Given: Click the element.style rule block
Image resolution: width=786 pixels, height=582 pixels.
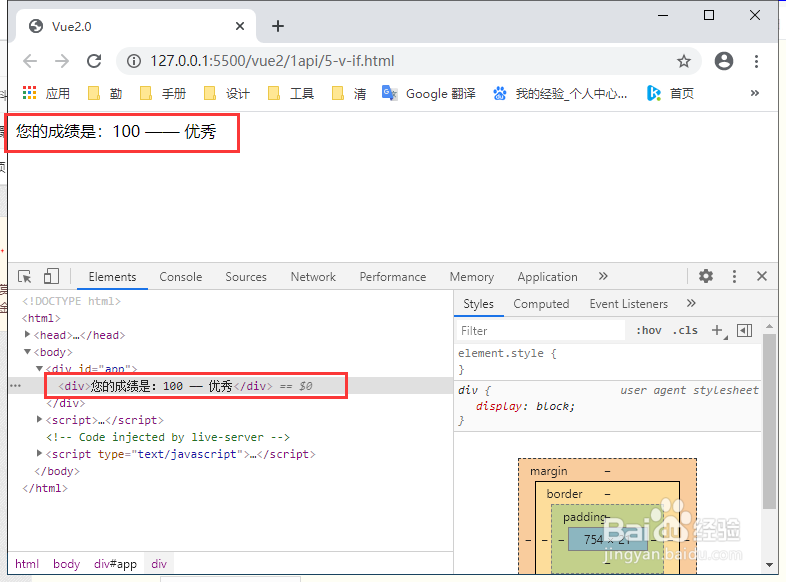Looking at the screenshot, I should point(608,361).
